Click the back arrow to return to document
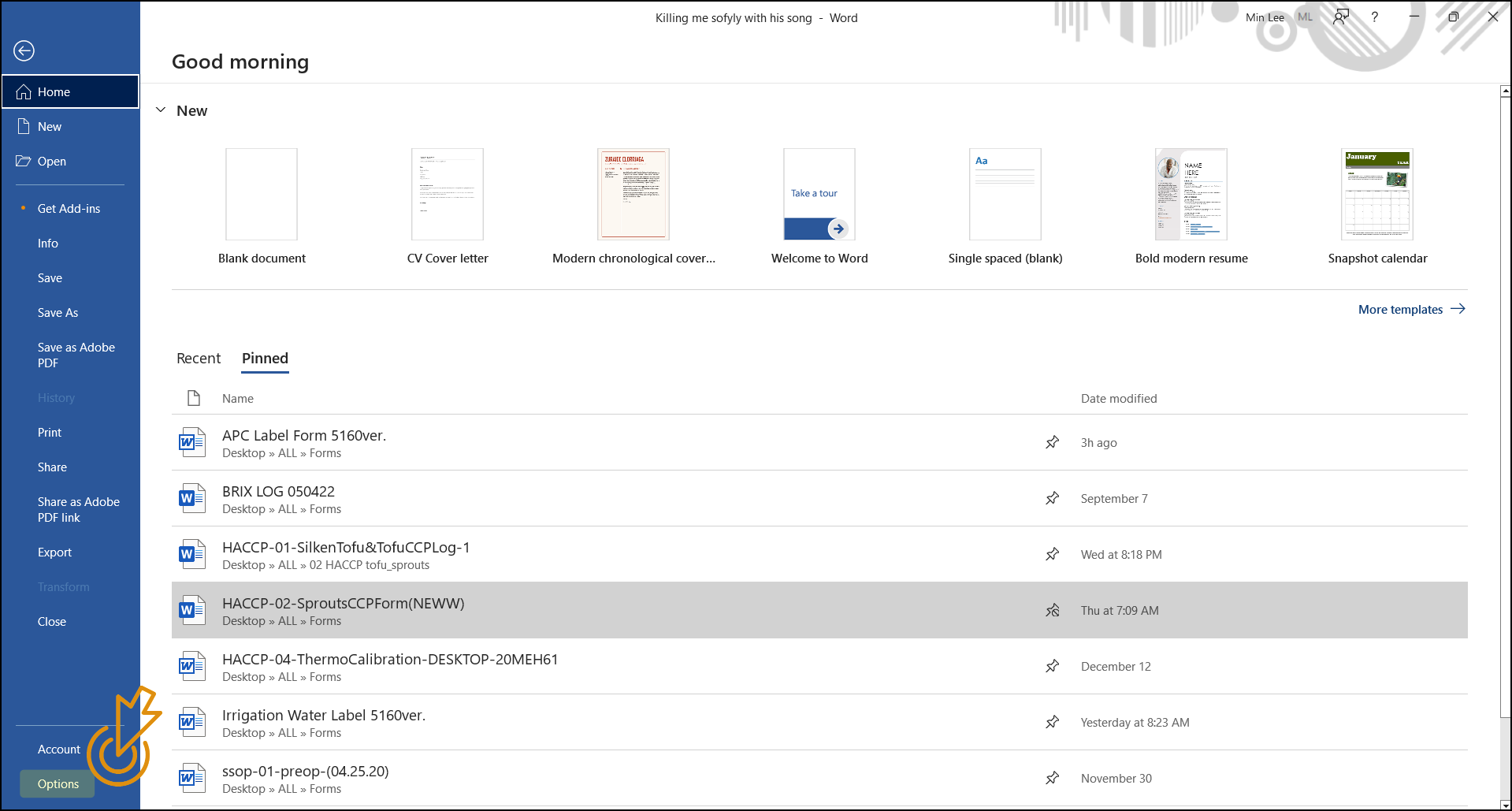 coord(24,50)
